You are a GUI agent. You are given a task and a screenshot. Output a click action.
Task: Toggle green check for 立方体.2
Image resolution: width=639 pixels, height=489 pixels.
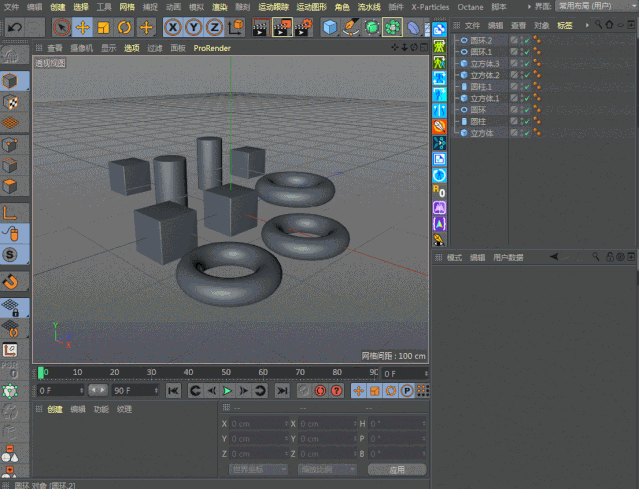527,75
